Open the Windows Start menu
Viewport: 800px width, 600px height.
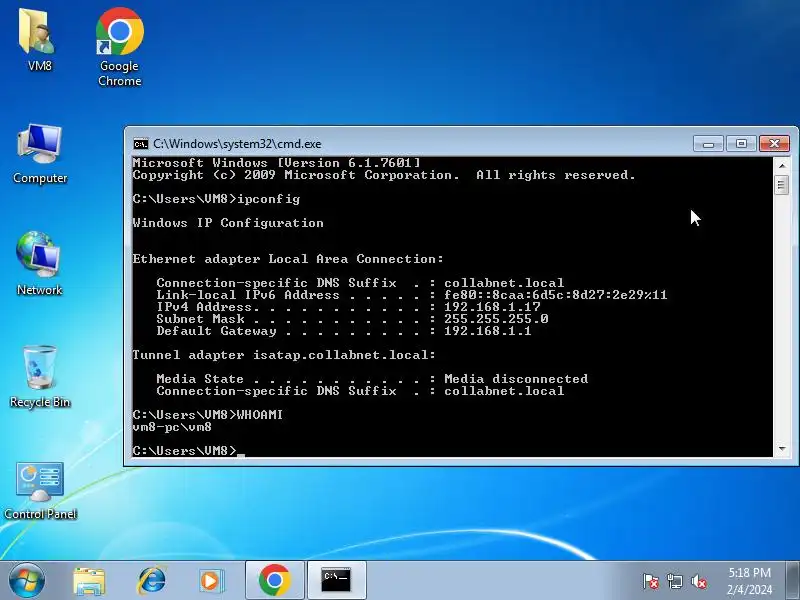coord(27,580)
